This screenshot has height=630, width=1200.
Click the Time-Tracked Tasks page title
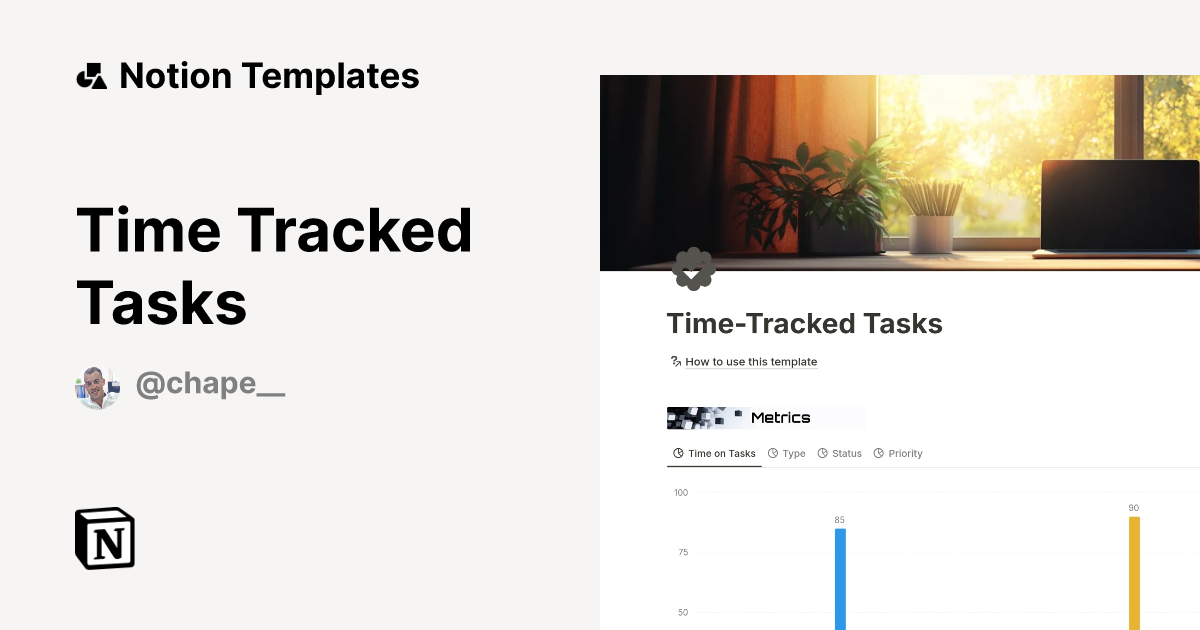805,323
